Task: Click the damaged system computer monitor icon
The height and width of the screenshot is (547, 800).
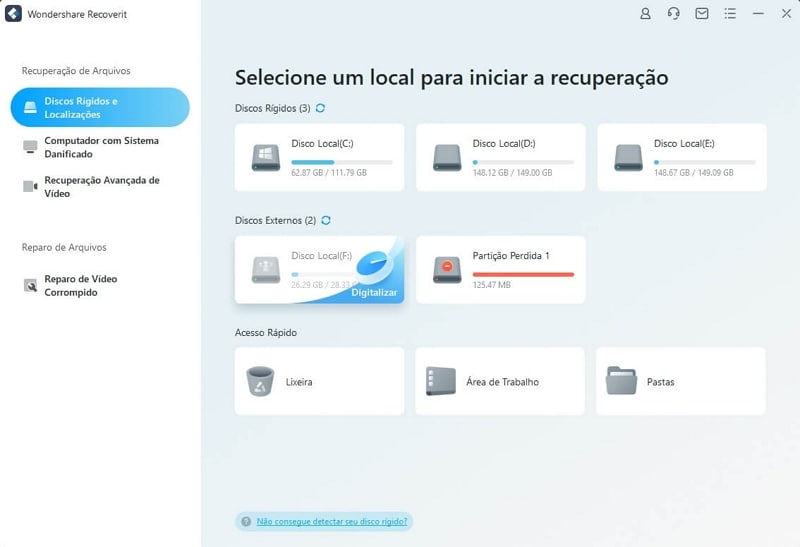Action: point(30,147)
